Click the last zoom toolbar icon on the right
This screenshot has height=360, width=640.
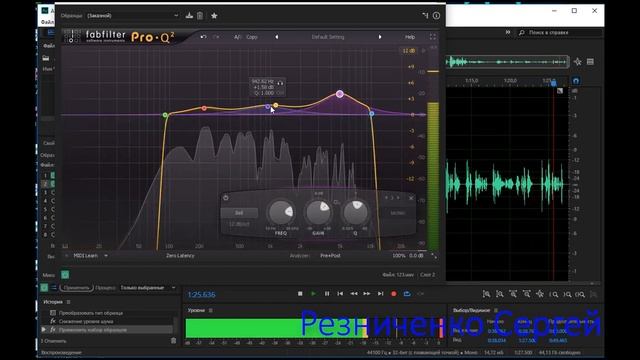click(593, 294)
